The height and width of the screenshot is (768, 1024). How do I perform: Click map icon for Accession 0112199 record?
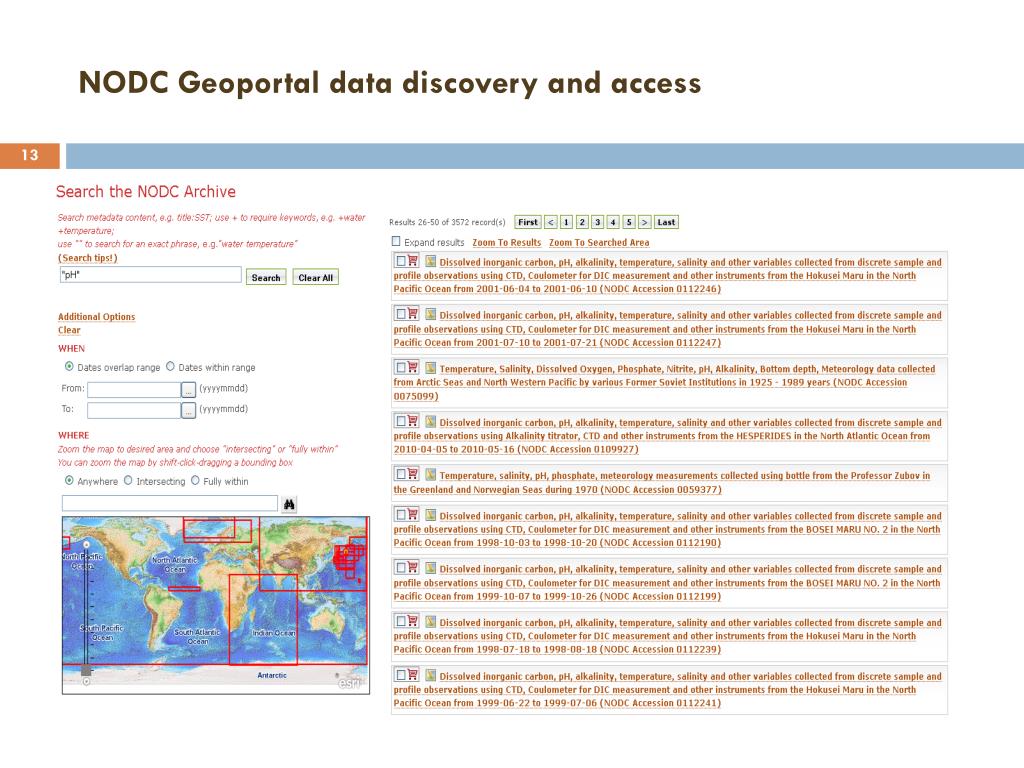430,568
